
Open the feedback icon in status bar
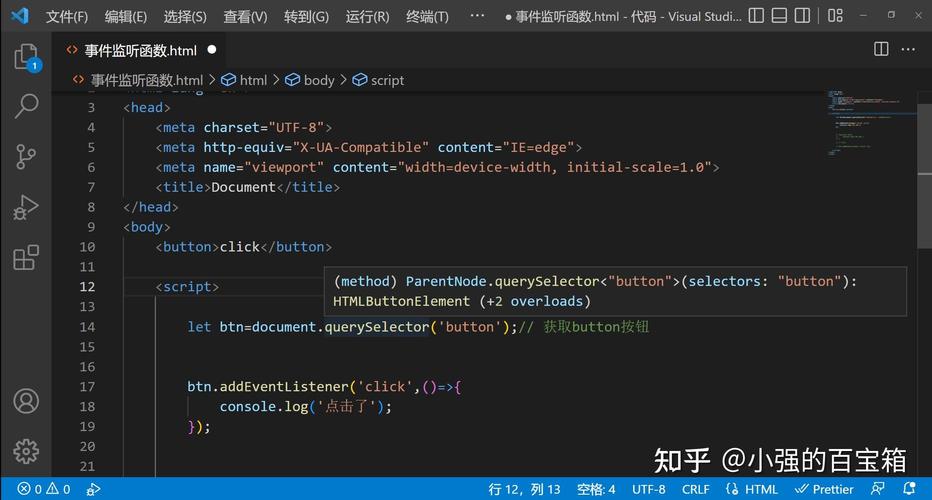pos(877,489)
